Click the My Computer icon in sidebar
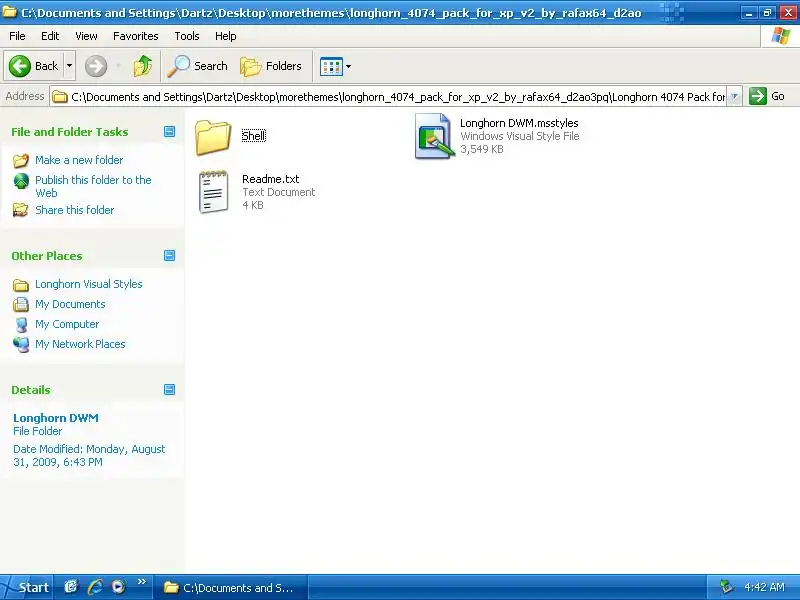 pos(21,324)
